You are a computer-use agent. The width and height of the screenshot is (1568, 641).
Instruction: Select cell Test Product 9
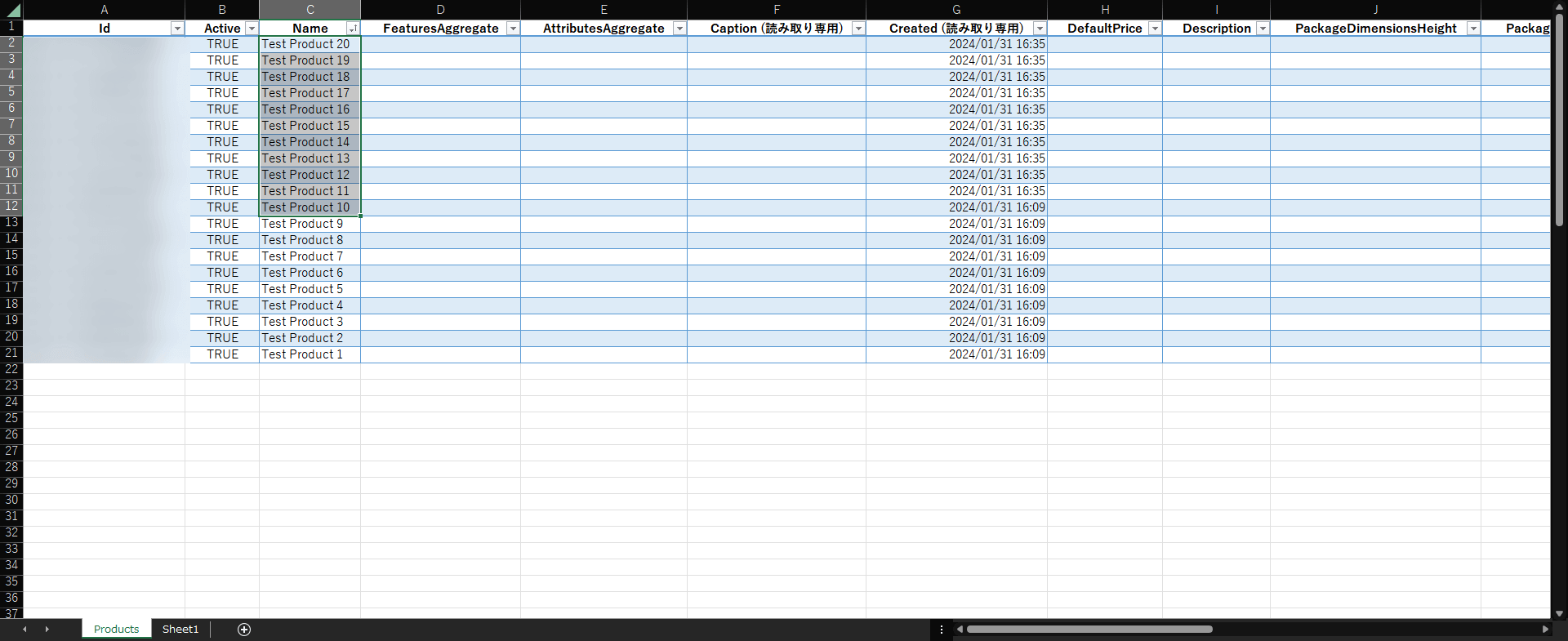click(310, 224)
